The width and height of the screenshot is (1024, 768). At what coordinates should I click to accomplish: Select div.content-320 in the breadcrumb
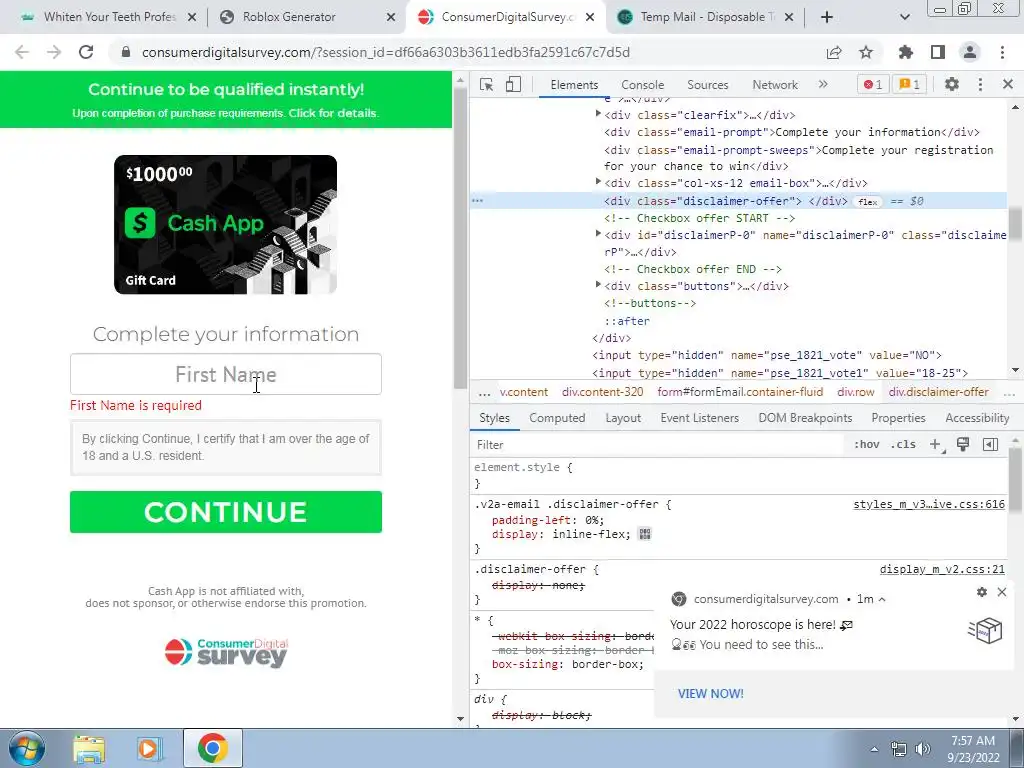pos(603,392)
